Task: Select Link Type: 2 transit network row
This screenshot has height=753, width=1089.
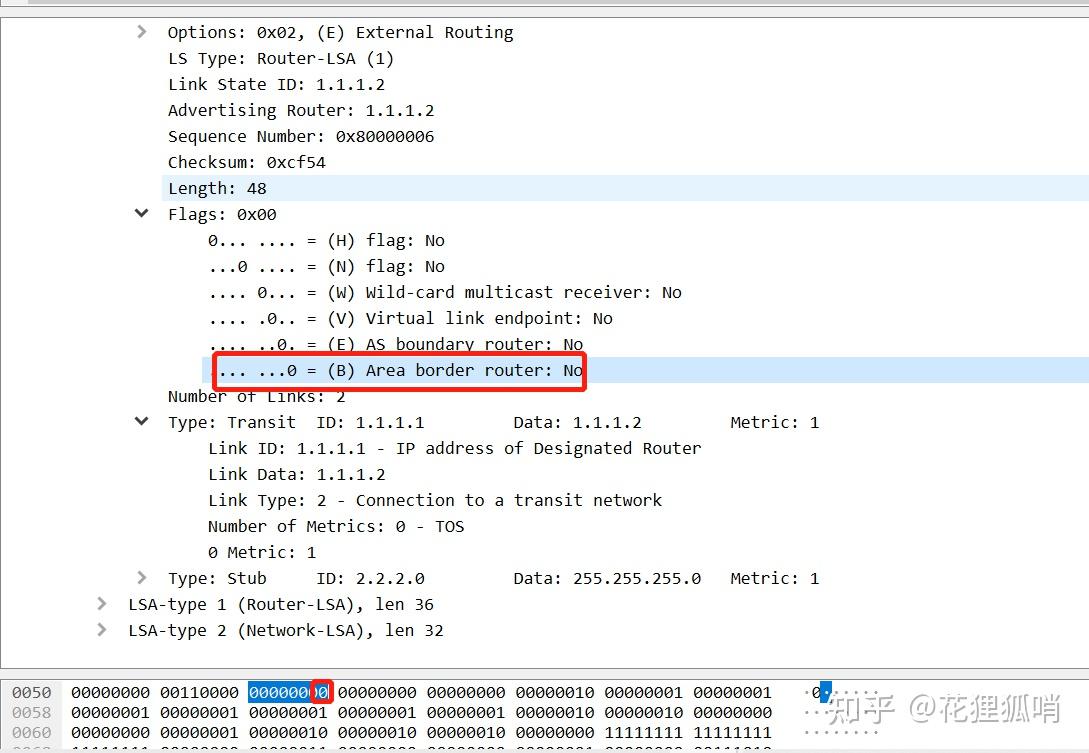Action: tap(435, 501)
